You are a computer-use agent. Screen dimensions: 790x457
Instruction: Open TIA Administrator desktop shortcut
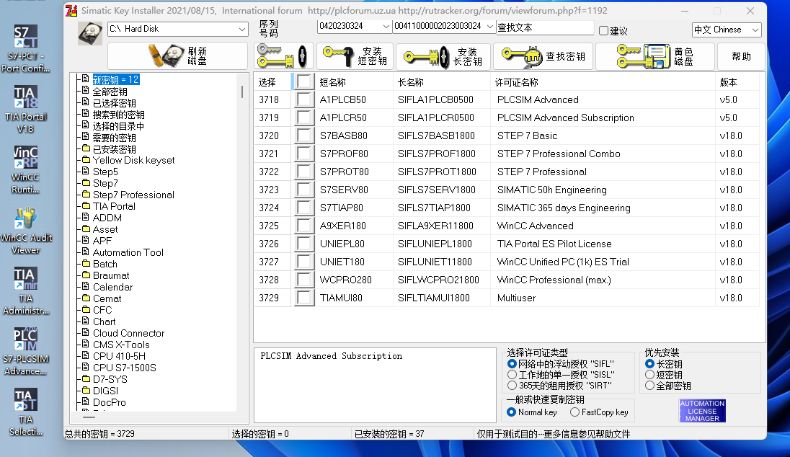click(25, 291)
